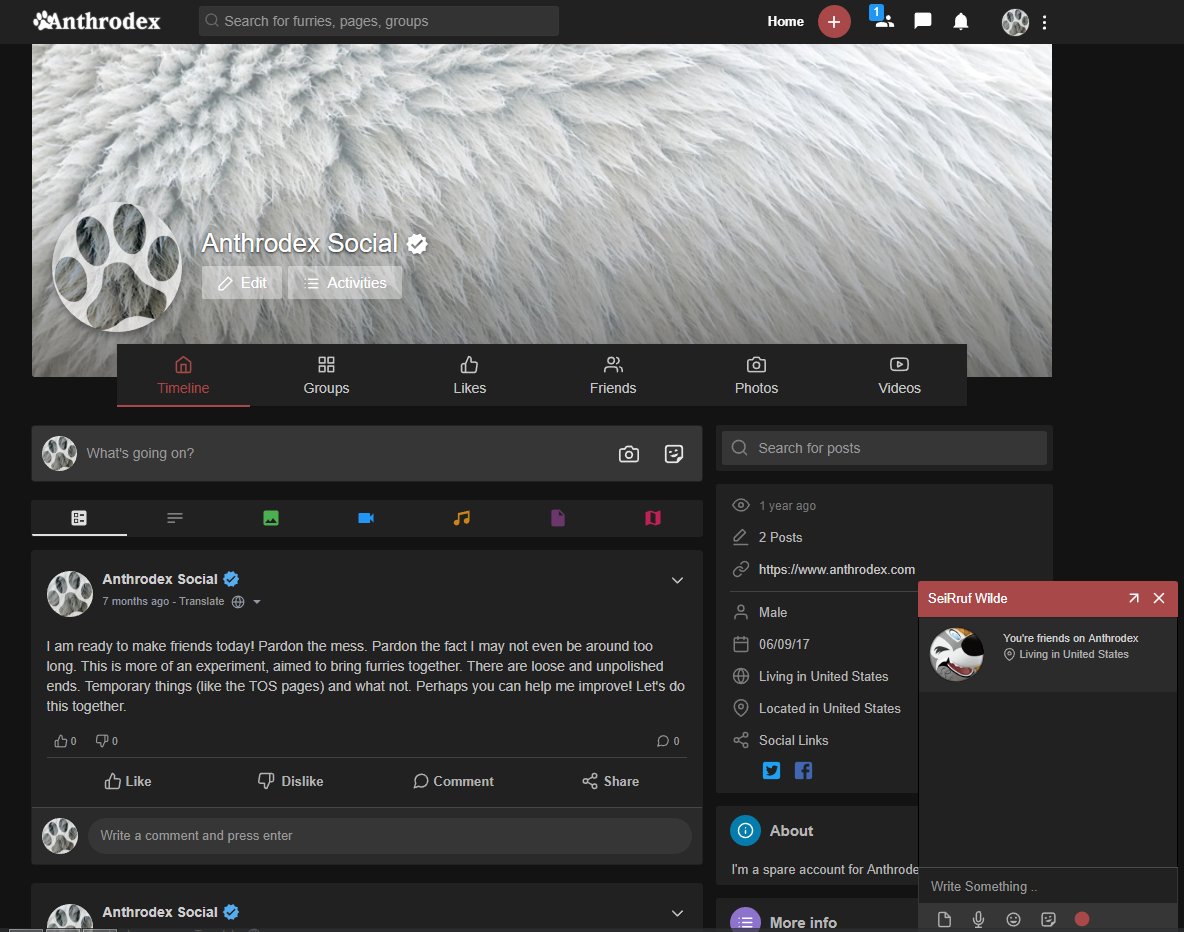The image size is (1184, 932).
Task: Share the first post
Action: pyautogui.click(x=611, y=781)
